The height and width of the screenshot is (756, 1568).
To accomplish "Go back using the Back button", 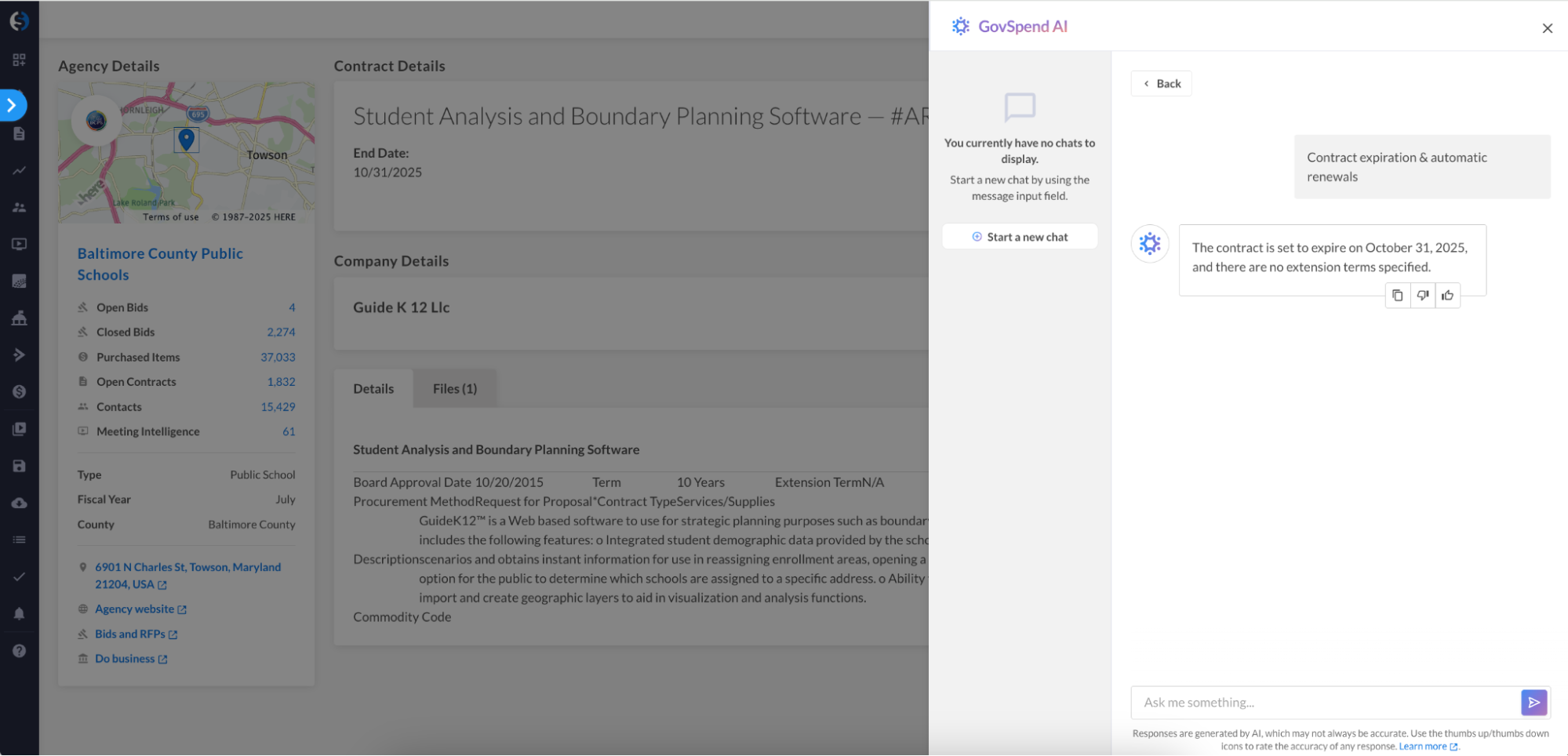I will (1161, 84).
